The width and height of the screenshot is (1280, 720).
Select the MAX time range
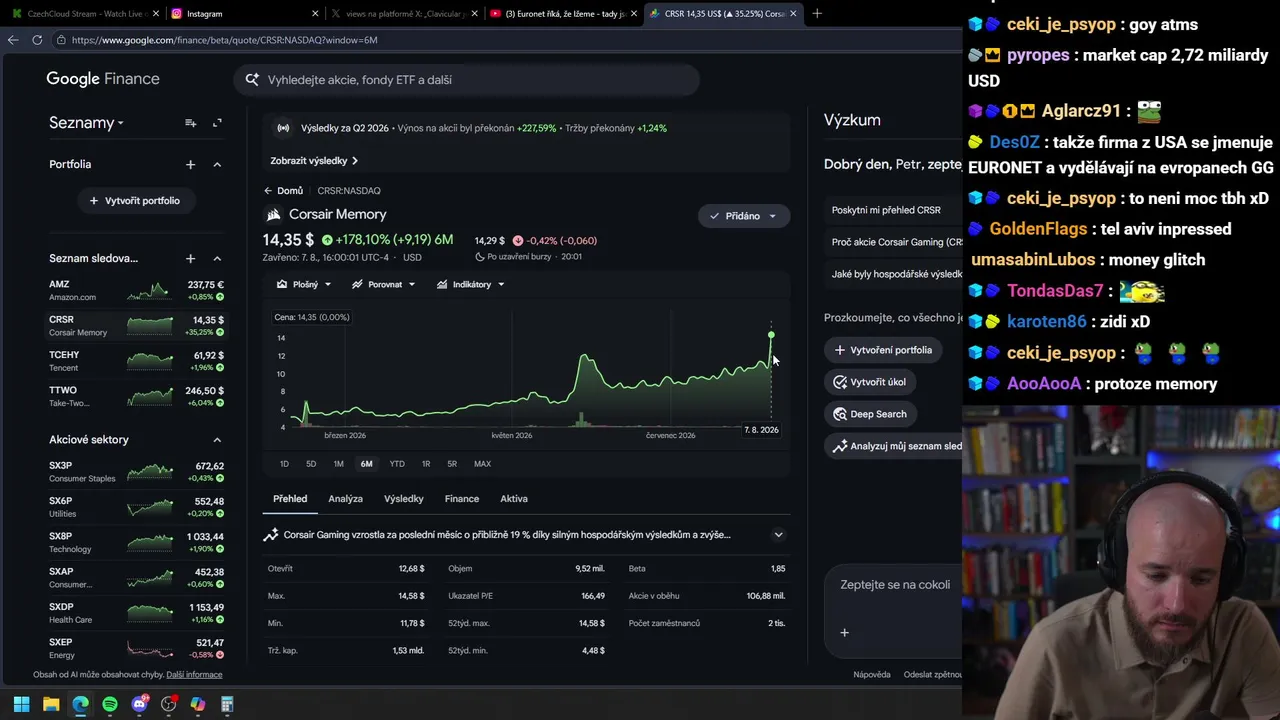482,464
